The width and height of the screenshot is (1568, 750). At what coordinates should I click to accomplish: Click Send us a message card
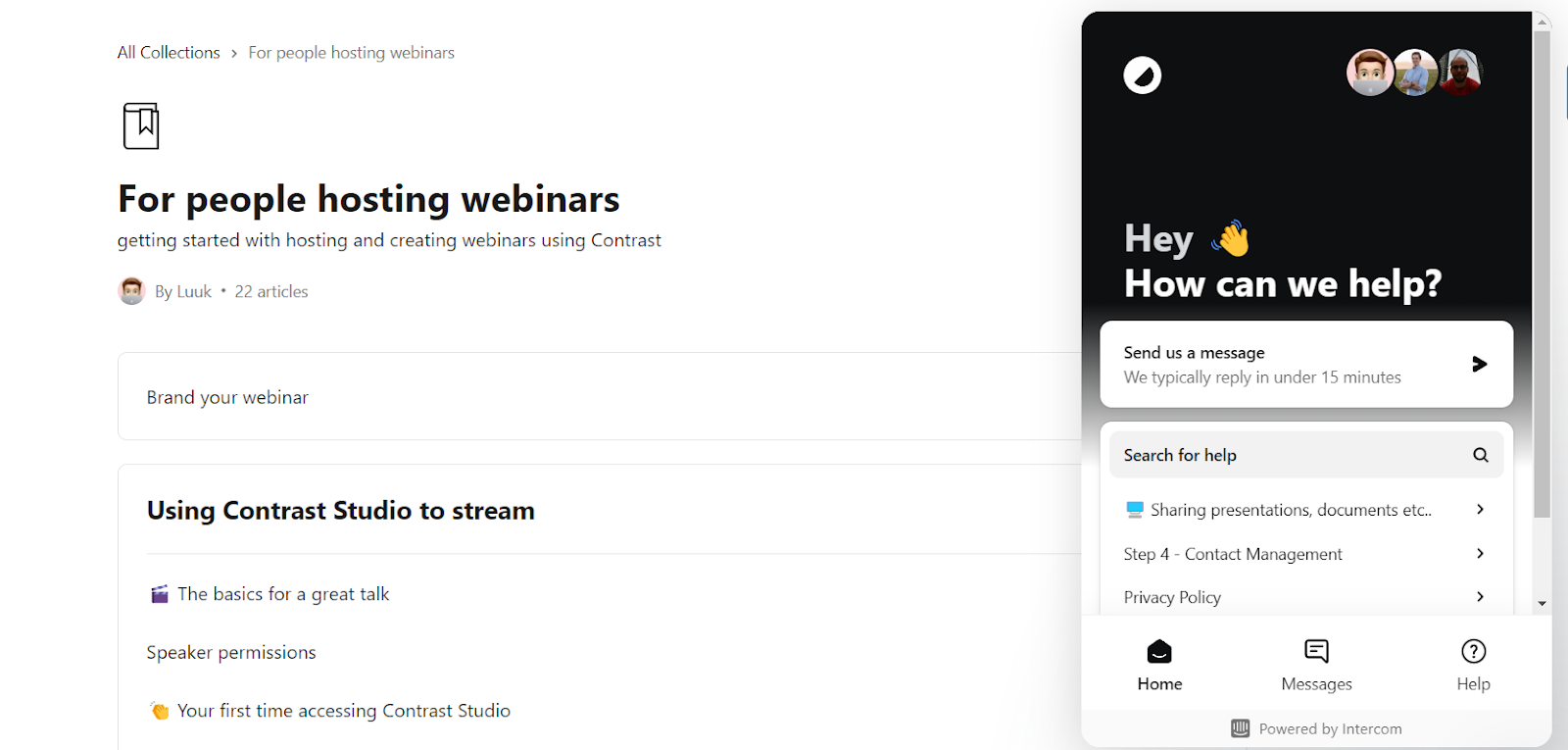click(1306, 364)
